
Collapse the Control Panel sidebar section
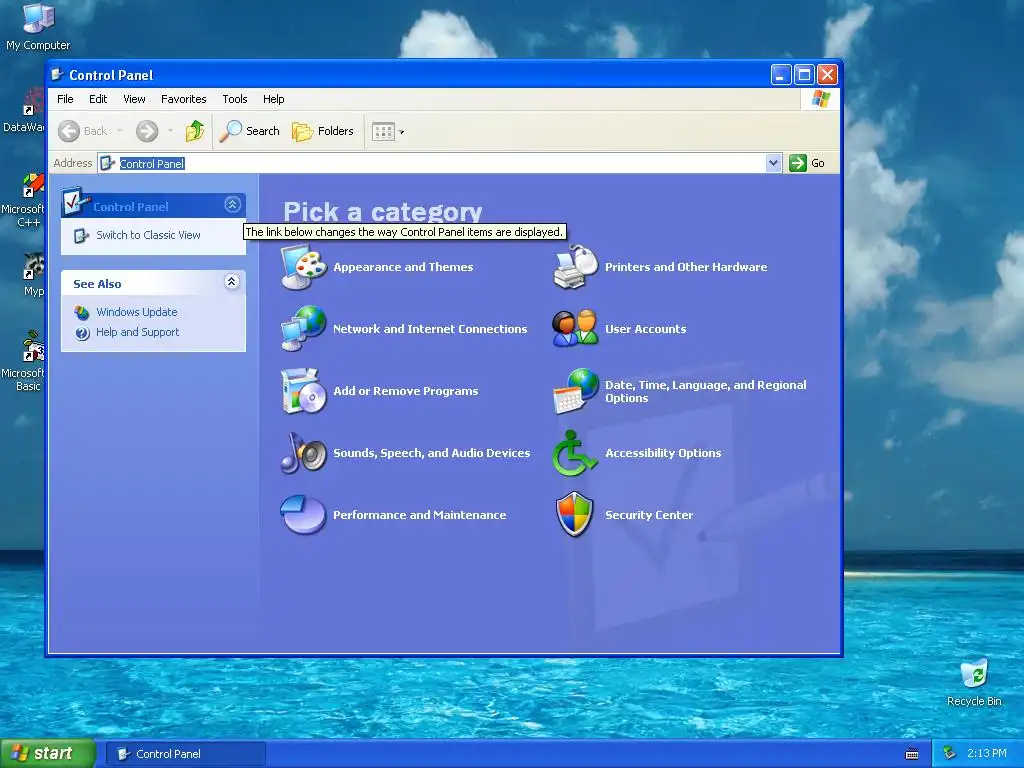click(232, 205)
